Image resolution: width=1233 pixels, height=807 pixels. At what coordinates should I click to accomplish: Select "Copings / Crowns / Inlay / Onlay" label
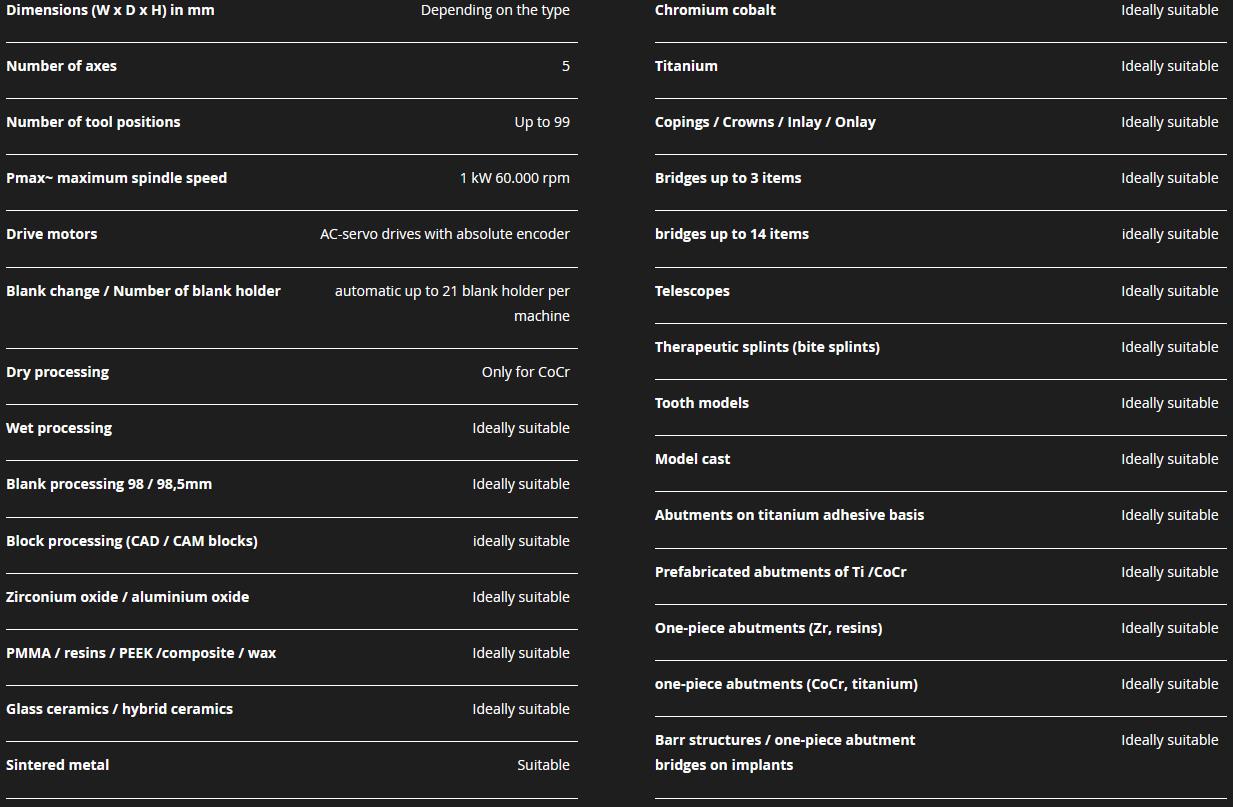765,122
